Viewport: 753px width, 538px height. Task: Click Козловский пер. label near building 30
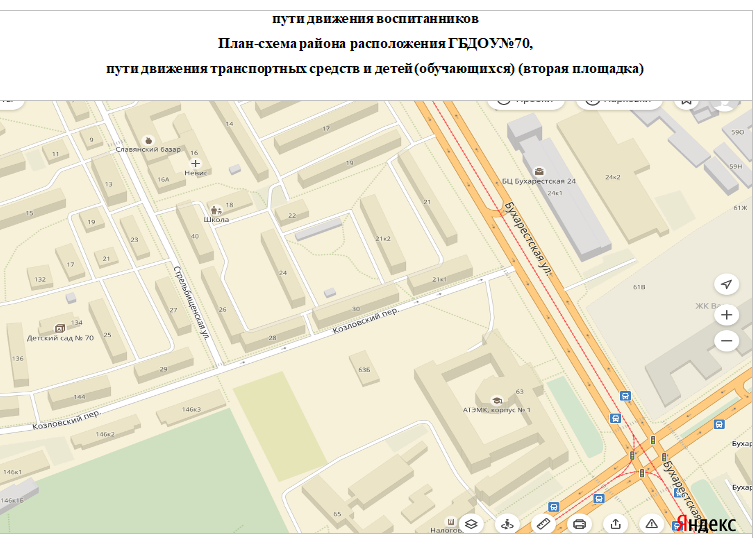365,321
